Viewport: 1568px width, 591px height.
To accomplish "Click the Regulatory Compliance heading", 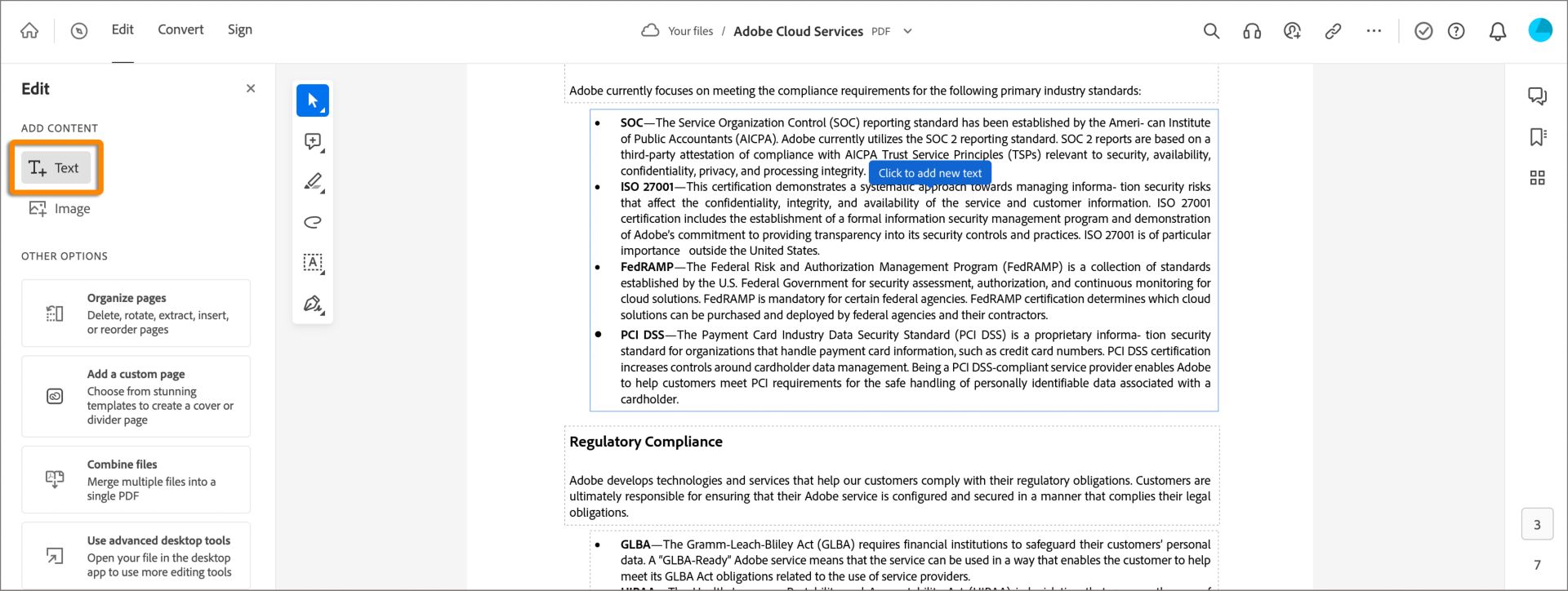I will 646,442.
